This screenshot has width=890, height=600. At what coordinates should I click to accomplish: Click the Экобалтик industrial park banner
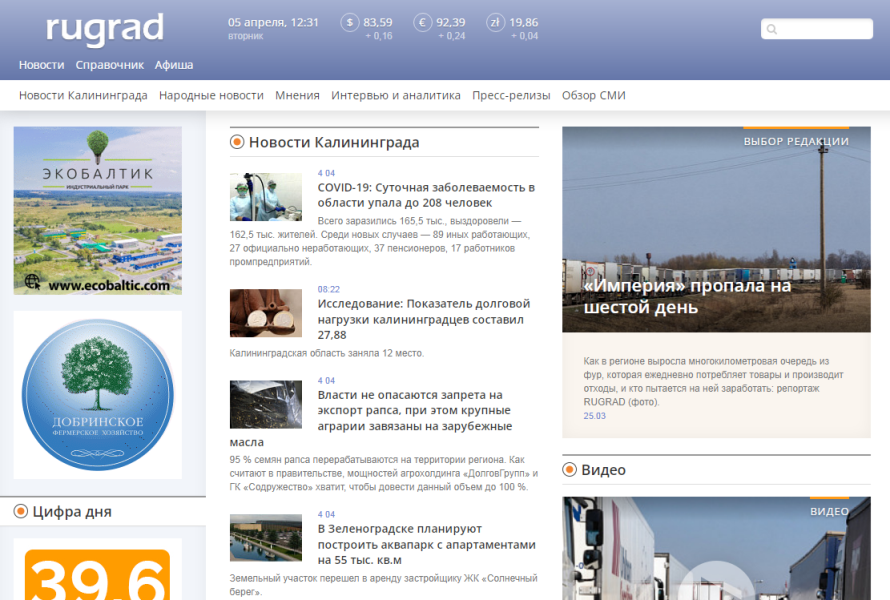98,210
